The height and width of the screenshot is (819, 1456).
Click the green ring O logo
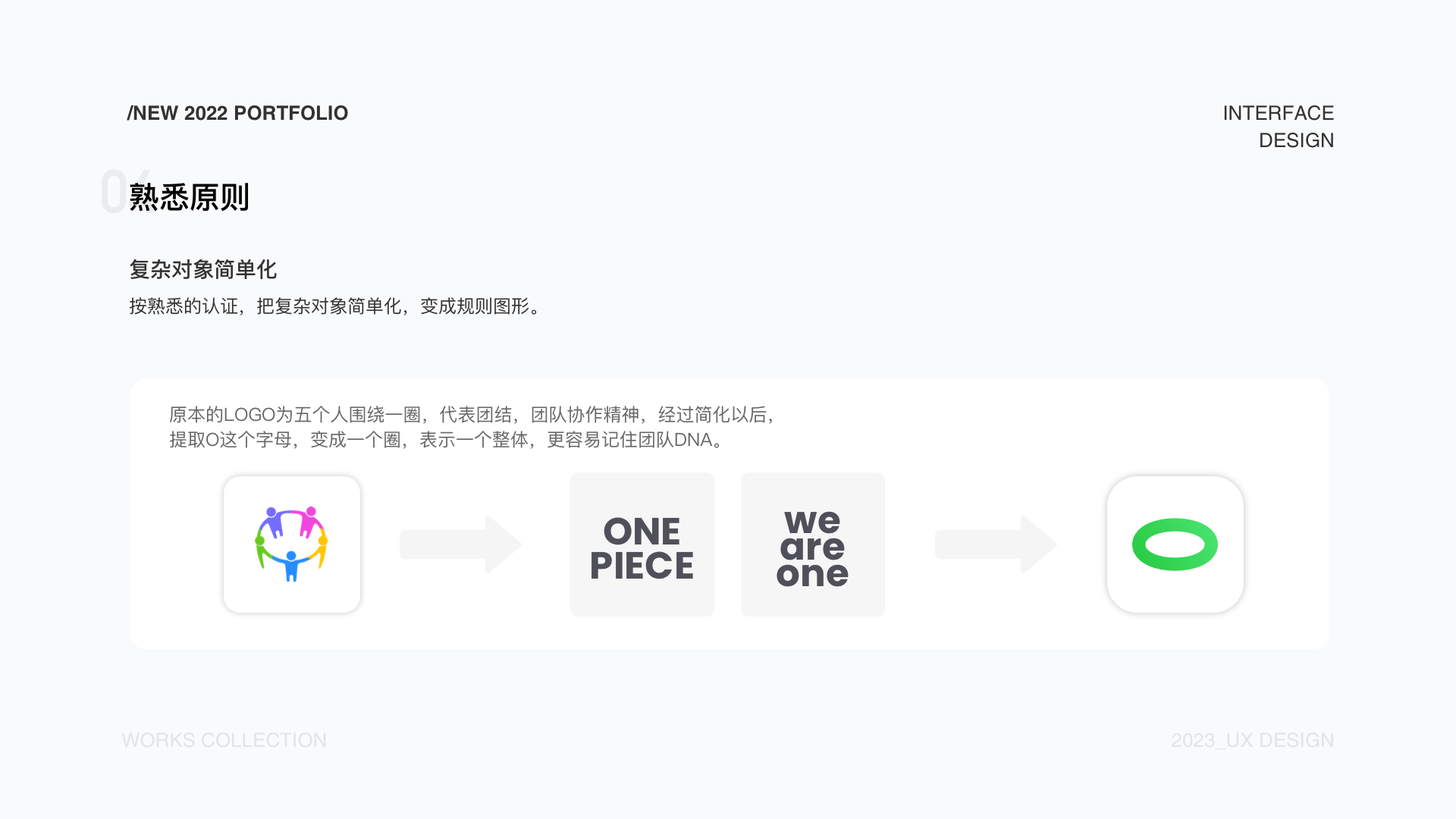1175,544
